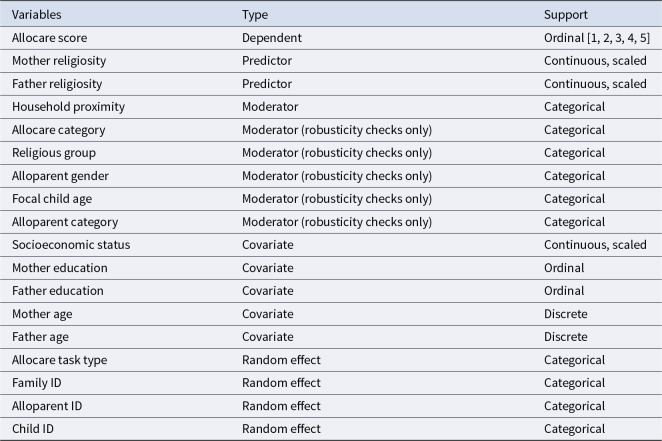Click "Covariate" in the Socioeconomic status row
This screenshot has width=662, height=441.
click(x=268, y=245)
